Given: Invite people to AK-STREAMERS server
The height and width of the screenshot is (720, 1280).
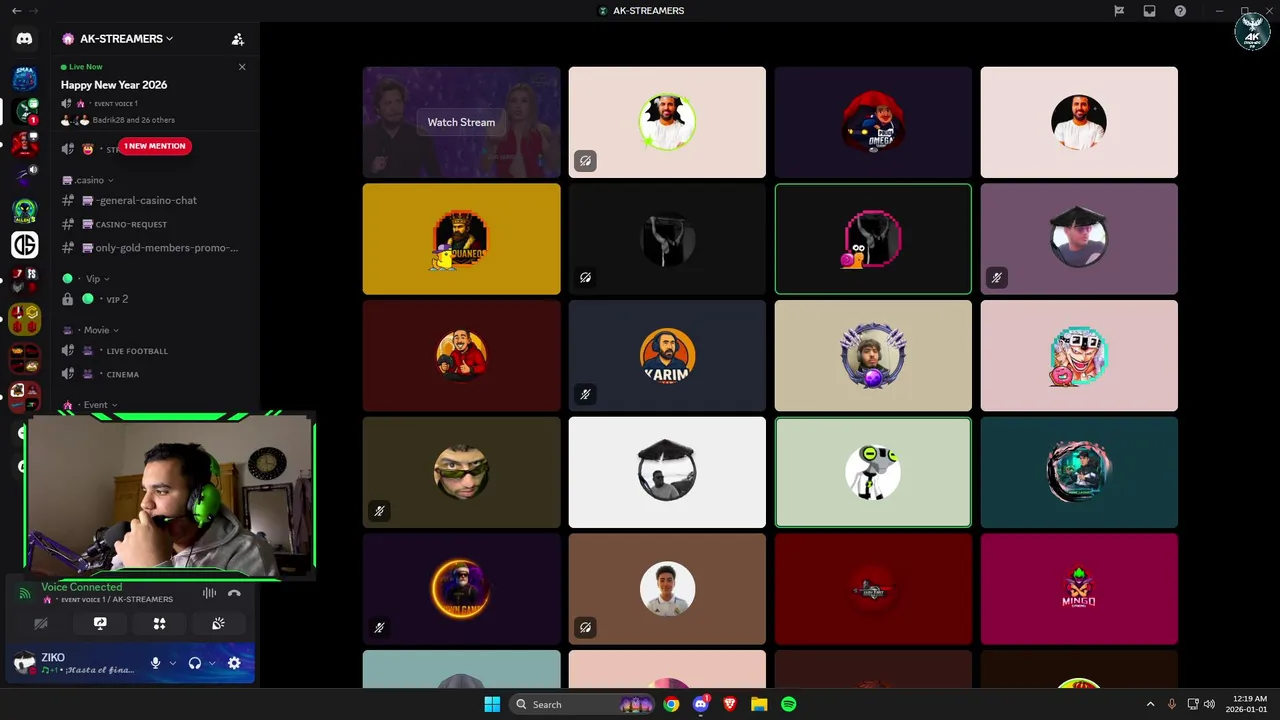Looking at the screenshot, I should (237, 39).
